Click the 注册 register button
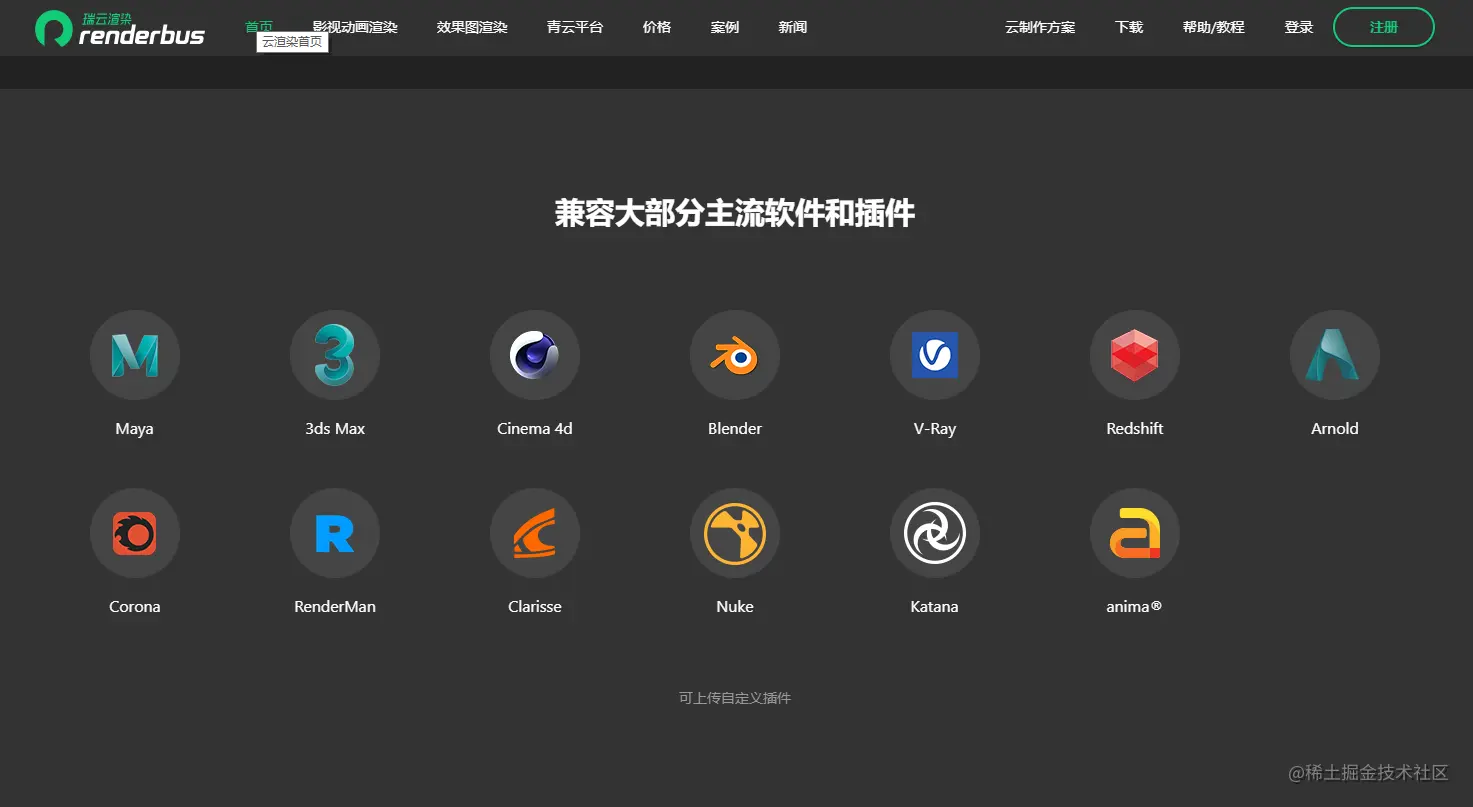Image resolution: width=1473 pixels, height=807 pixels. pyautogui.click(x=1383, y=27)
